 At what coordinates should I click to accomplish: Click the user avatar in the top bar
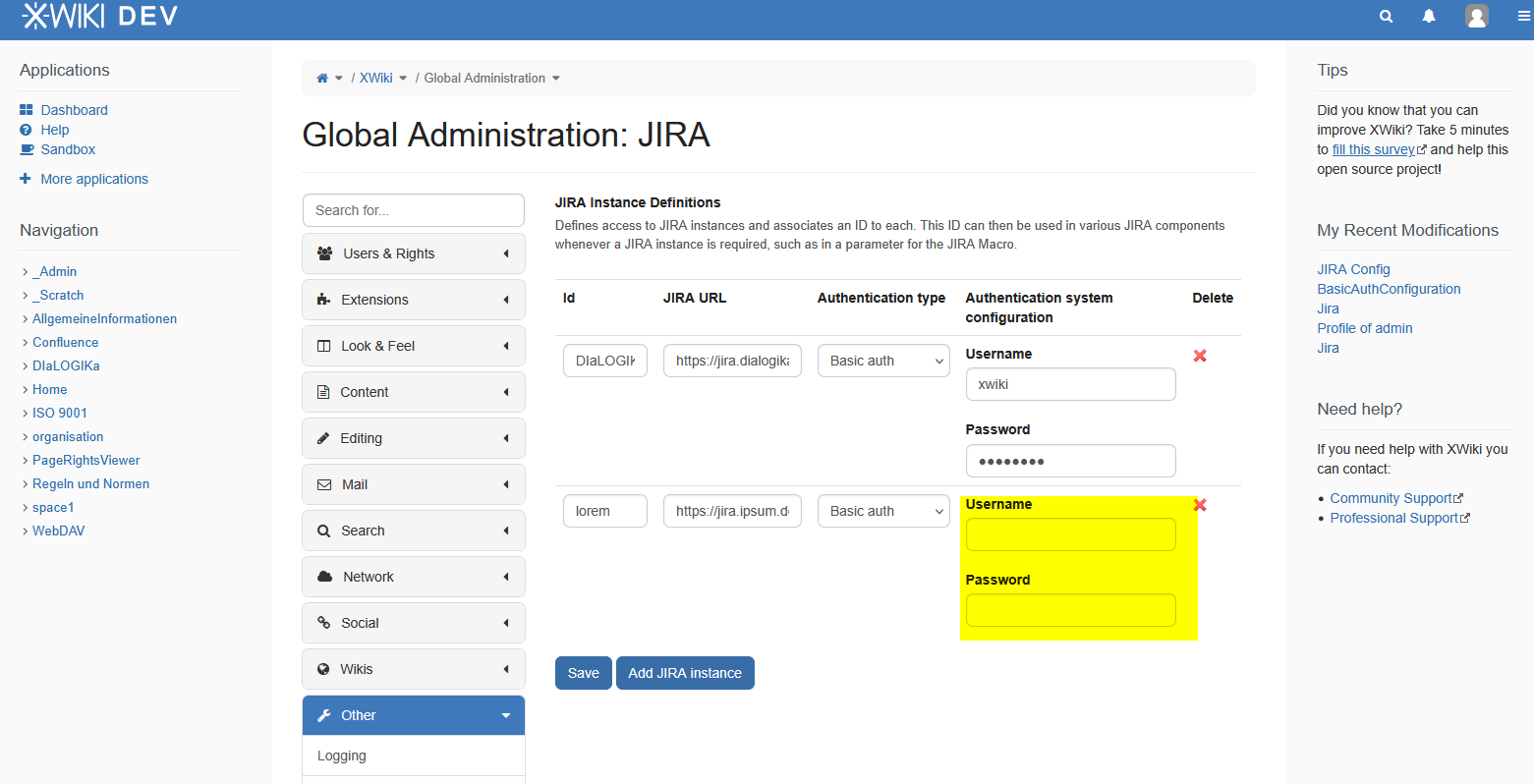point(1476,16)
